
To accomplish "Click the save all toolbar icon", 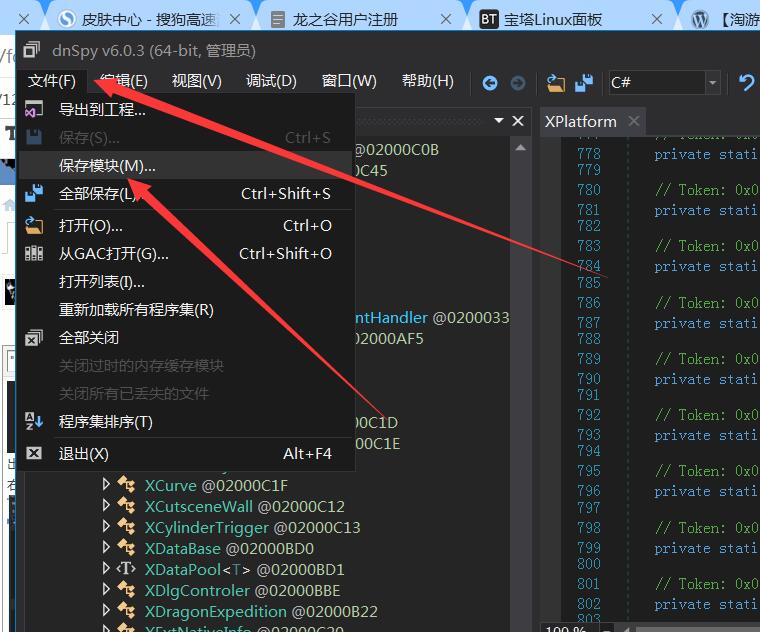I will pyautogui.click(x=584, y=83).
